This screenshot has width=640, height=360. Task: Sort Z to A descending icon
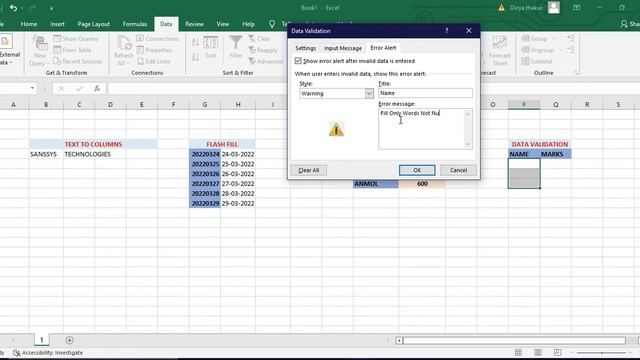point(196,57)
